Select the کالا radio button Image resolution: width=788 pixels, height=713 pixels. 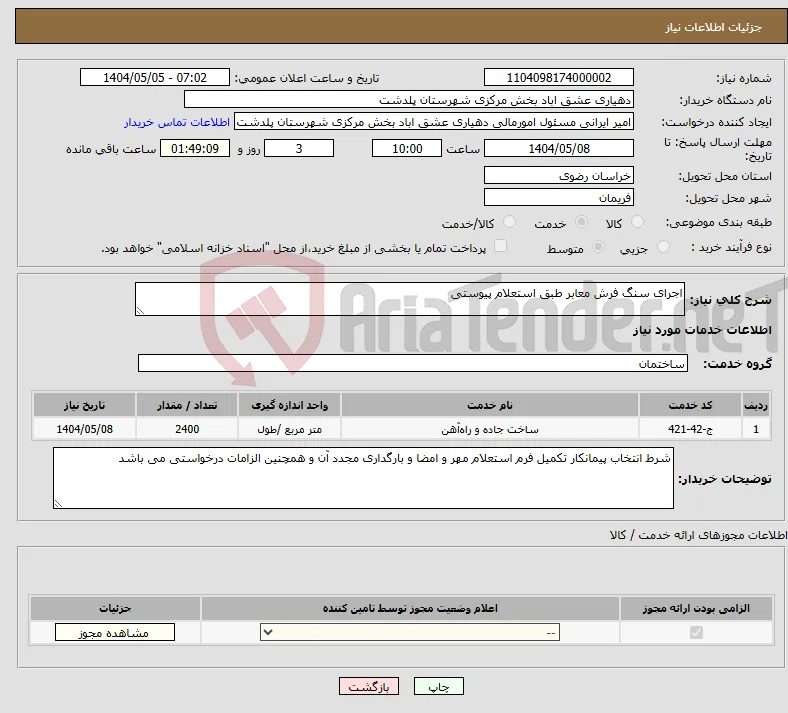pyautogui.click(x=637, y=222)
